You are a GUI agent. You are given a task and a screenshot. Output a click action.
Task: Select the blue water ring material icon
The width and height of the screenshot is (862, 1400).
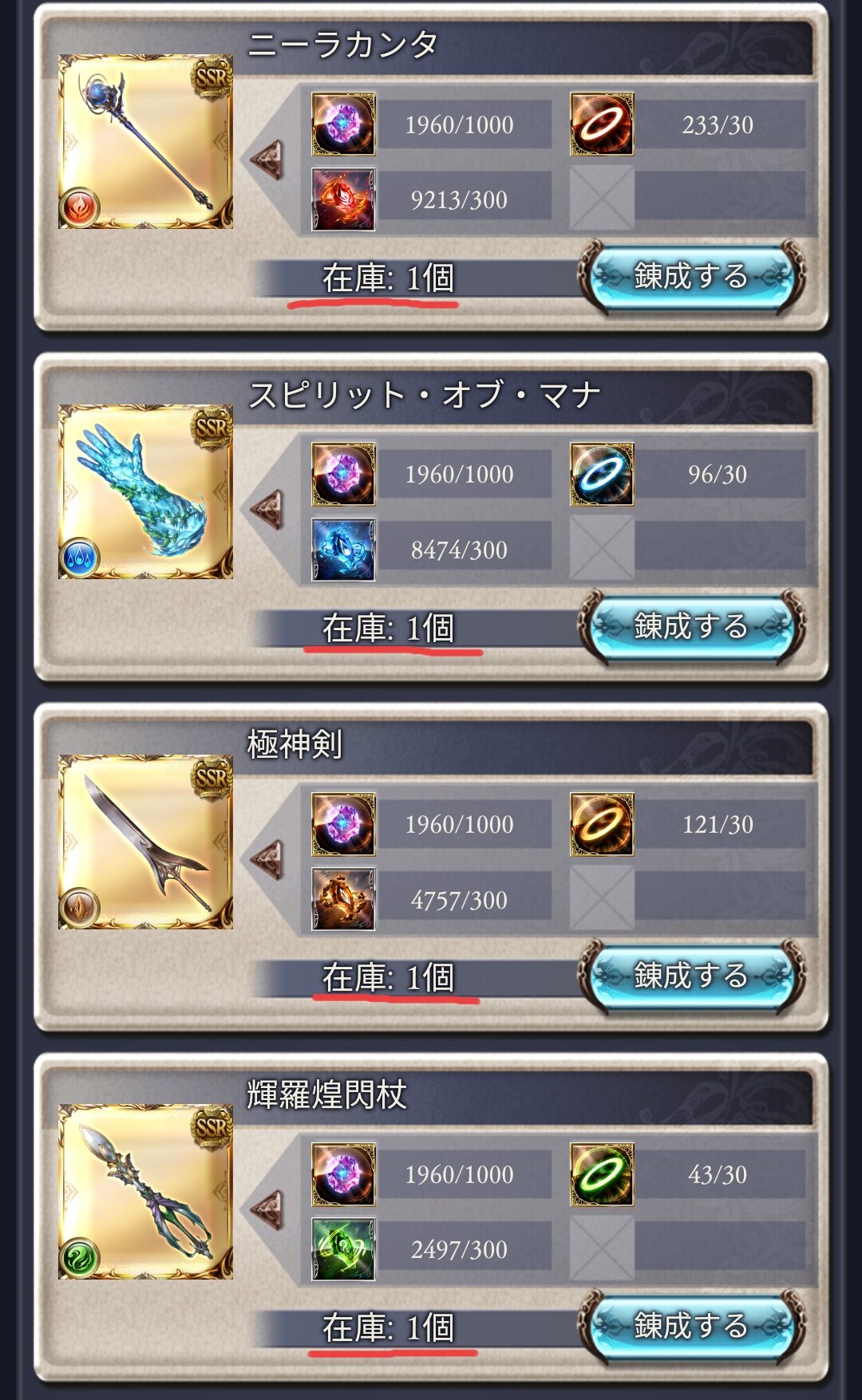click(x=602, y=474)
